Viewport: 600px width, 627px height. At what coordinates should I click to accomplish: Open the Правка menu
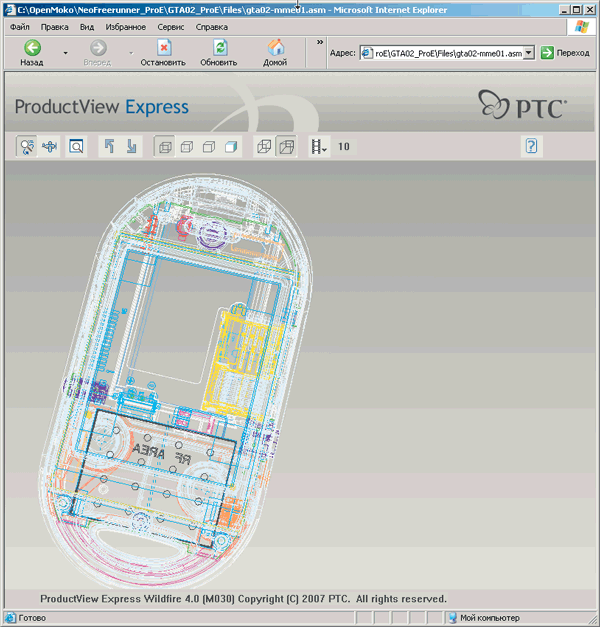click(x=55, y=27)
